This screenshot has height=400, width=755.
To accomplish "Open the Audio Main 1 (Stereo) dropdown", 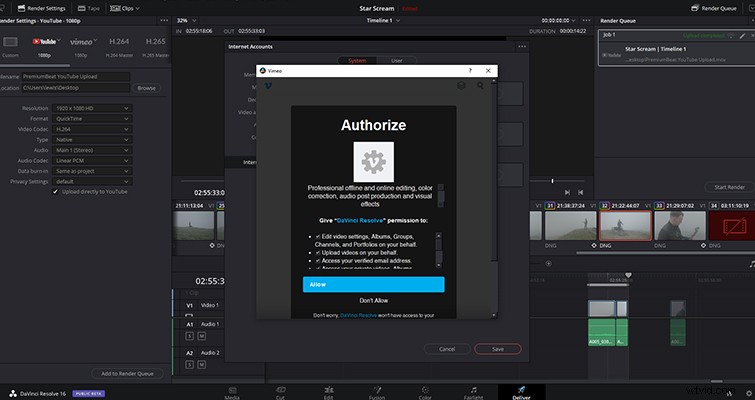I will (x=92, y=150).
